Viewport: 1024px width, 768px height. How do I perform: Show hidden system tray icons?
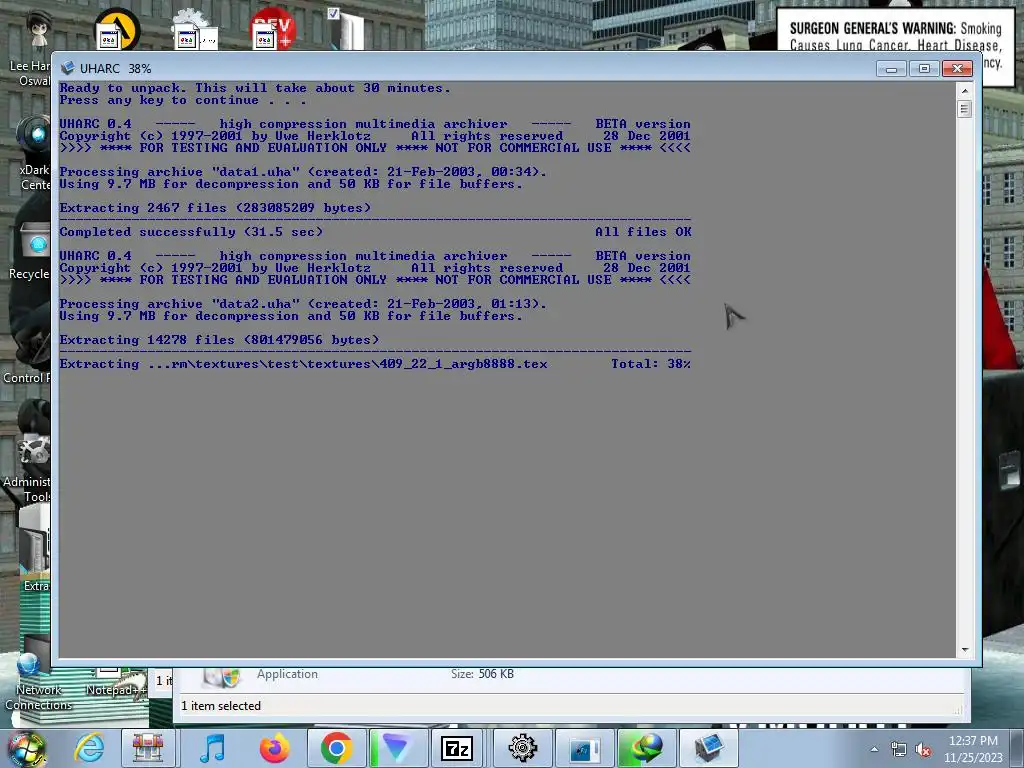coord(874,749)
